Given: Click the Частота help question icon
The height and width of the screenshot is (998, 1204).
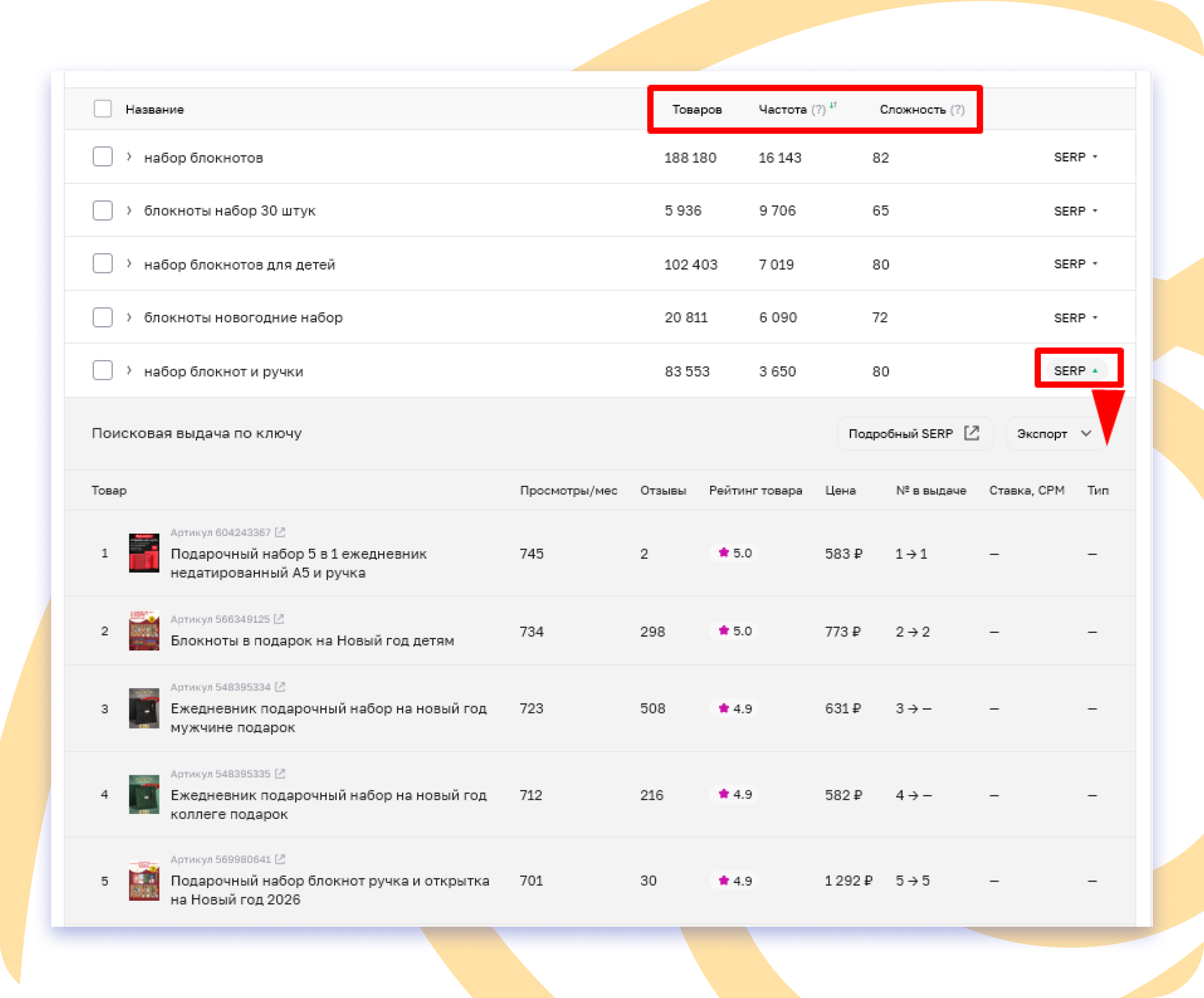Looking at the screenshot, I should 818,109.
